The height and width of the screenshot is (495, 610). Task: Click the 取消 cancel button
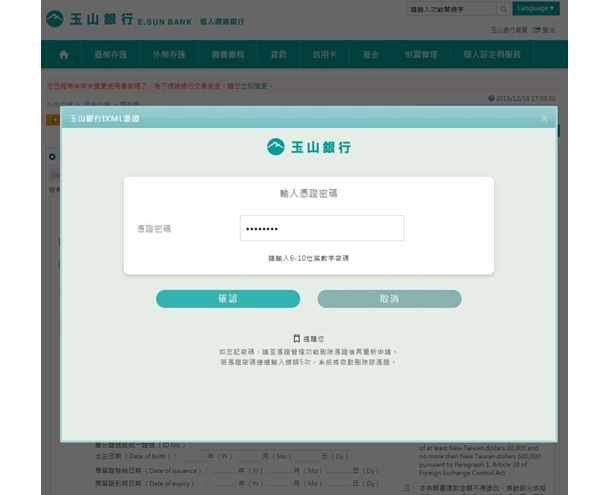[389, 299]
